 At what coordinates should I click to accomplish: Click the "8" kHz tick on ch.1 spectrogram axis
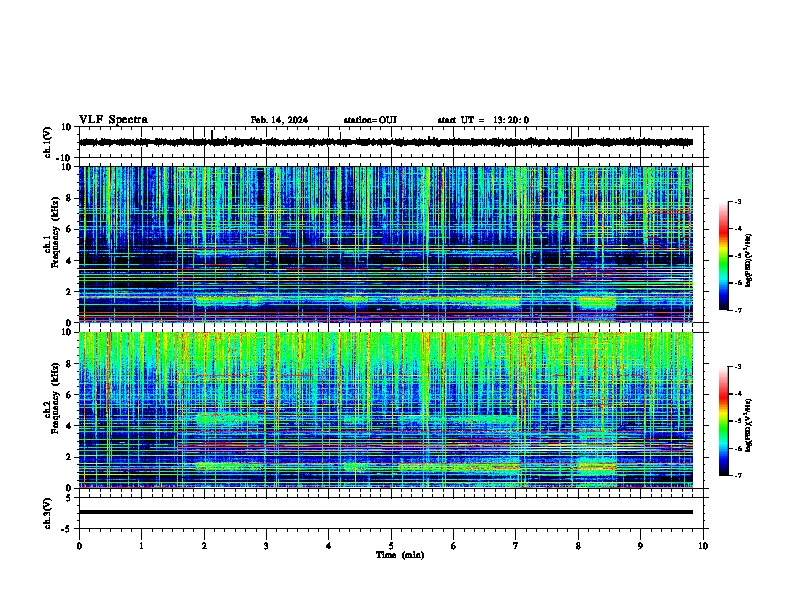[x=69, y=198]
